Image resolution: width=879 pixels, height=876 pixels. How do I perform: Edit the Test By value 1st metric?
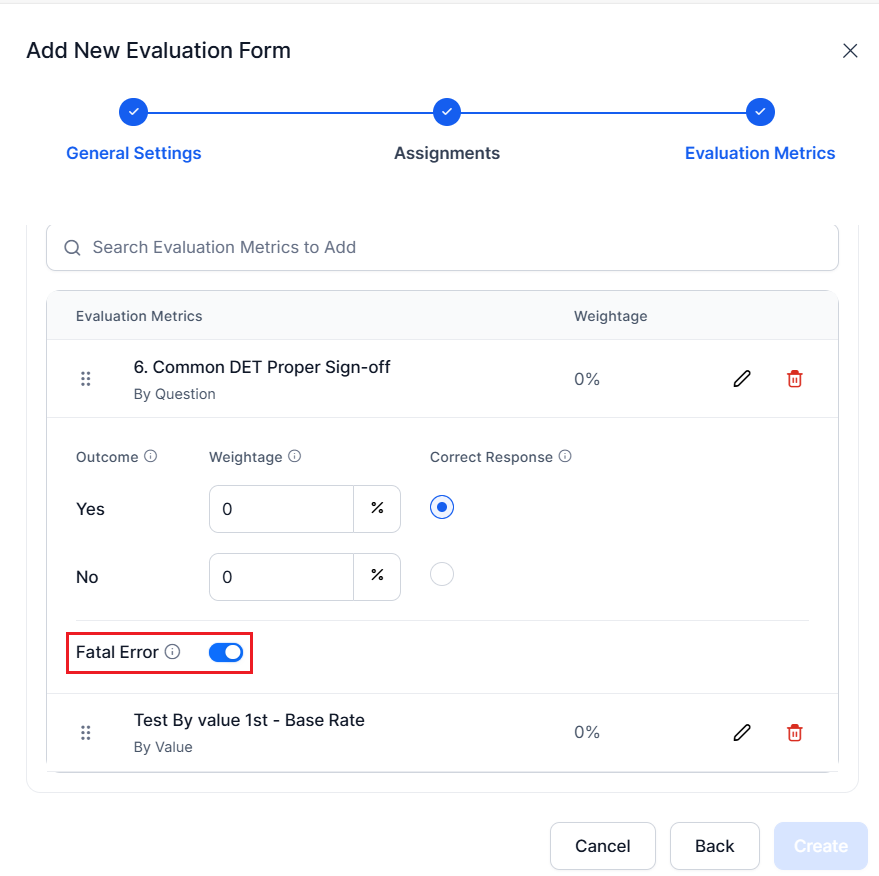click(x=742, y=733)
